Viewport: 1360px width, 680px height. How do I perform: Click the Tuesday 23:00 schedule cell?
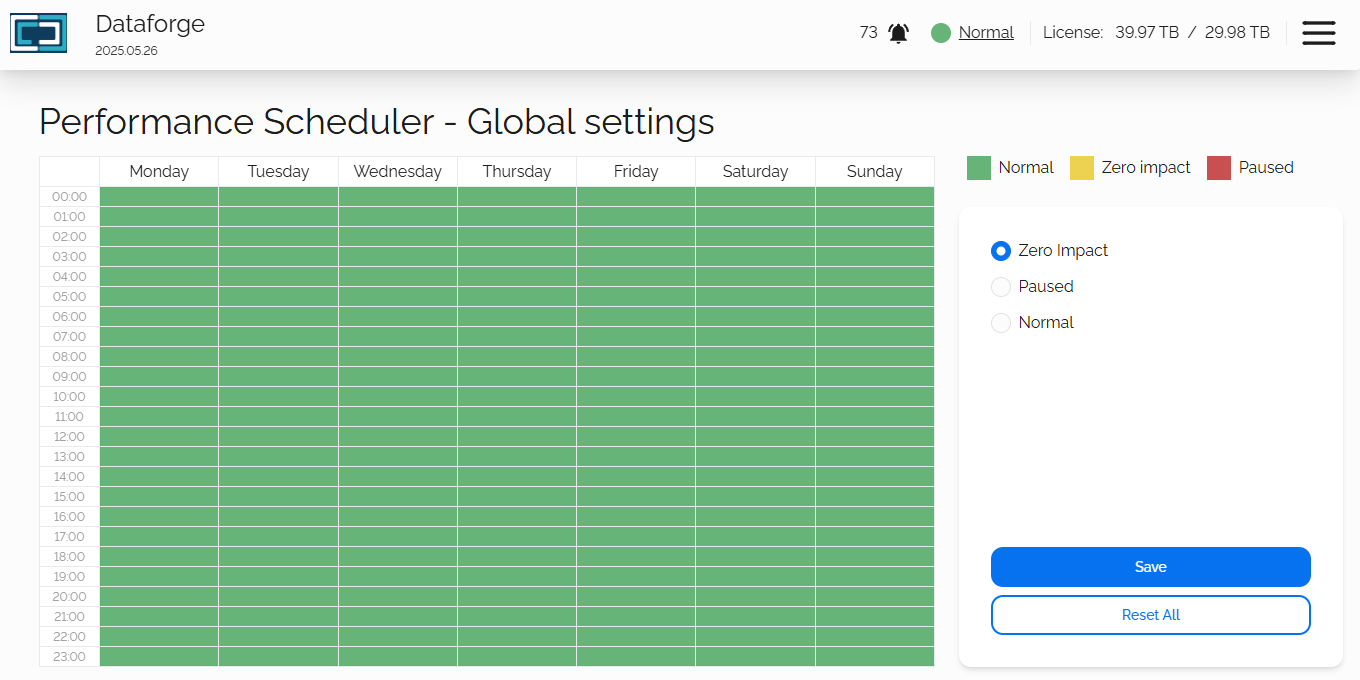[278, 657]
